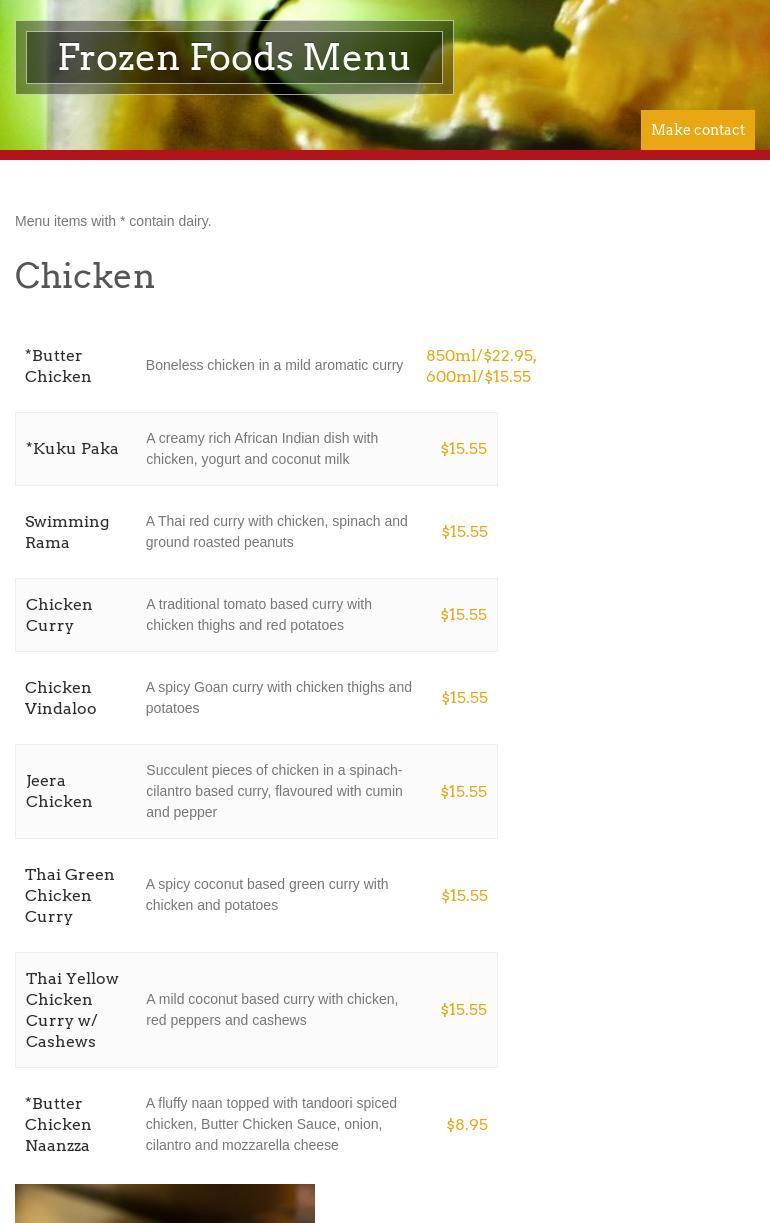The height and width of the screenshot is (1223, 770).
Task: Click the Jeera Chicken spinach-cilantro description
Action: pyautogui.click(x=274, y=791)
